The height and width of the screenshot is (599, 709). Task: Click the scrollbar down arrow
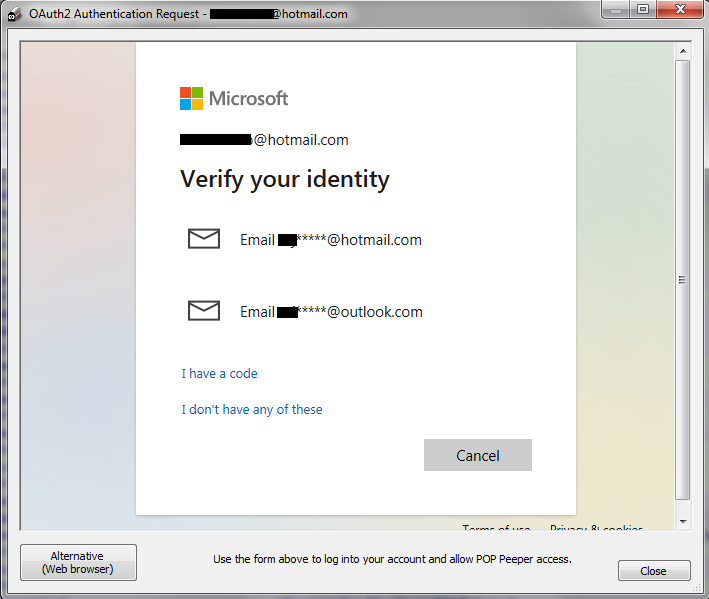click(683, 522)
